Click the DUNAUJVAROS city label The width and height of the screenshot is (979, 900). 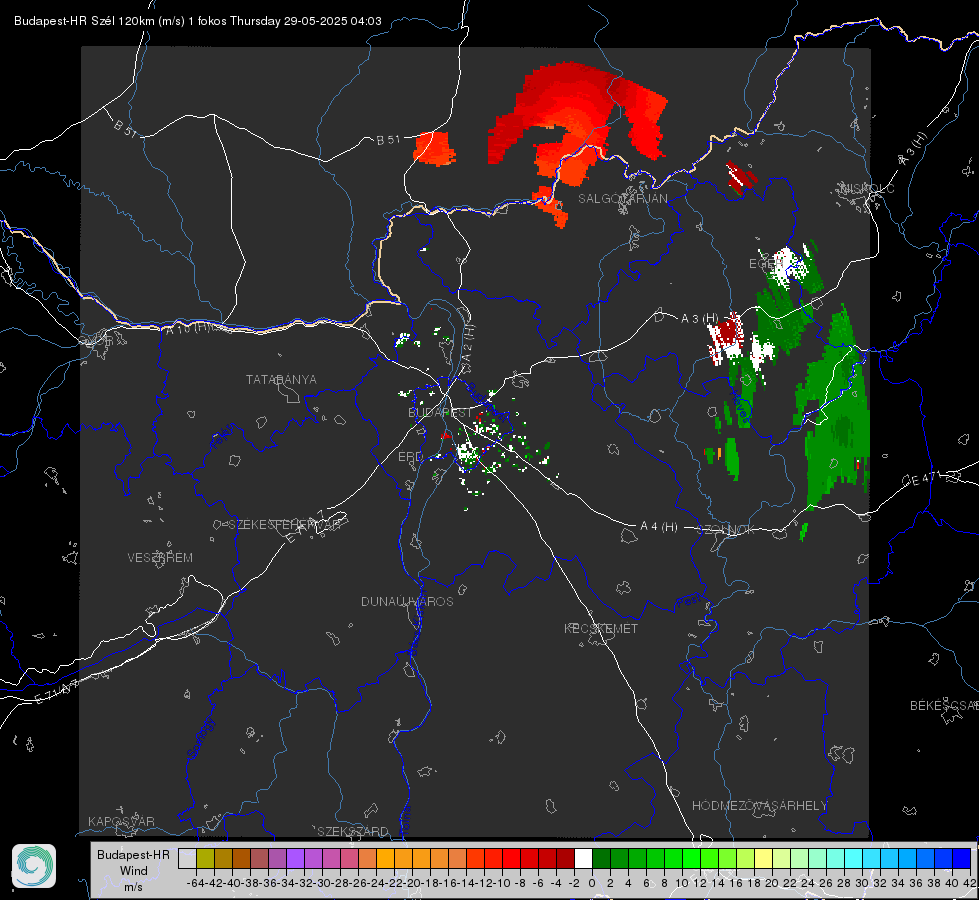407,601
